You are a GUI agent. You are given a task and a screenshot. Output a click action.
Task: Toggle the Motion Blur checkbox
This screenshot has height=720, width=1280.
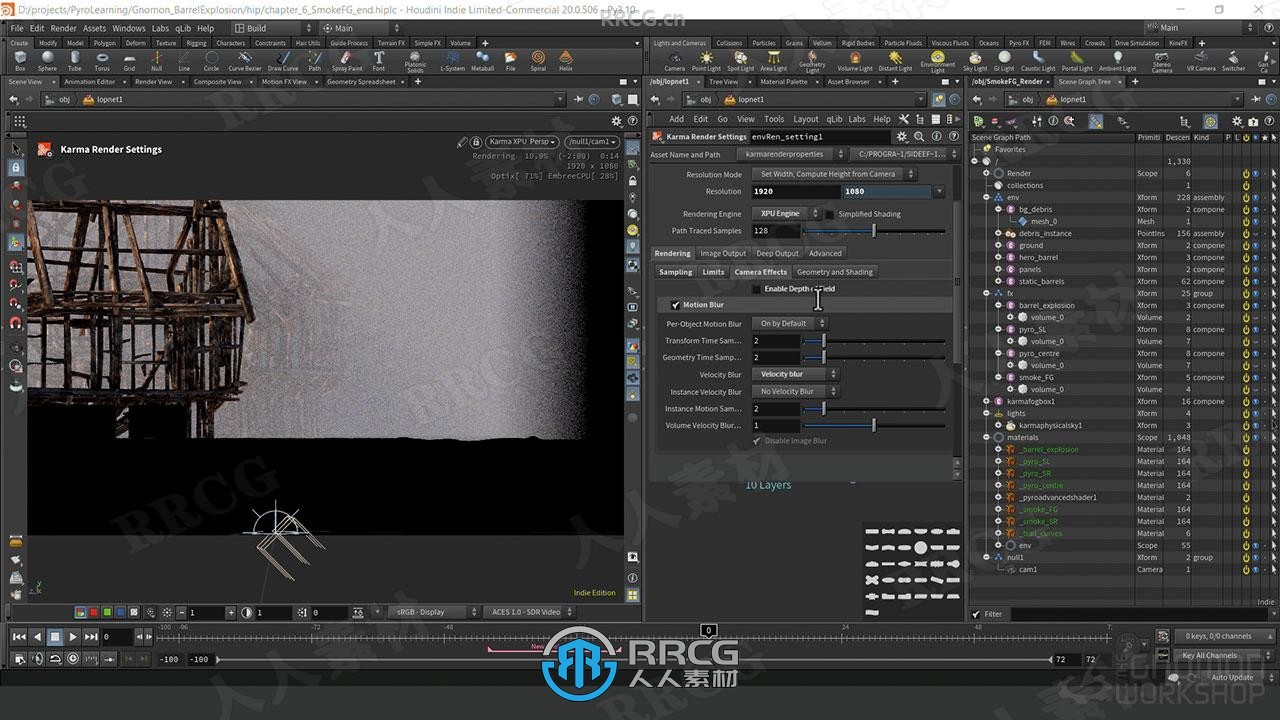676,305
